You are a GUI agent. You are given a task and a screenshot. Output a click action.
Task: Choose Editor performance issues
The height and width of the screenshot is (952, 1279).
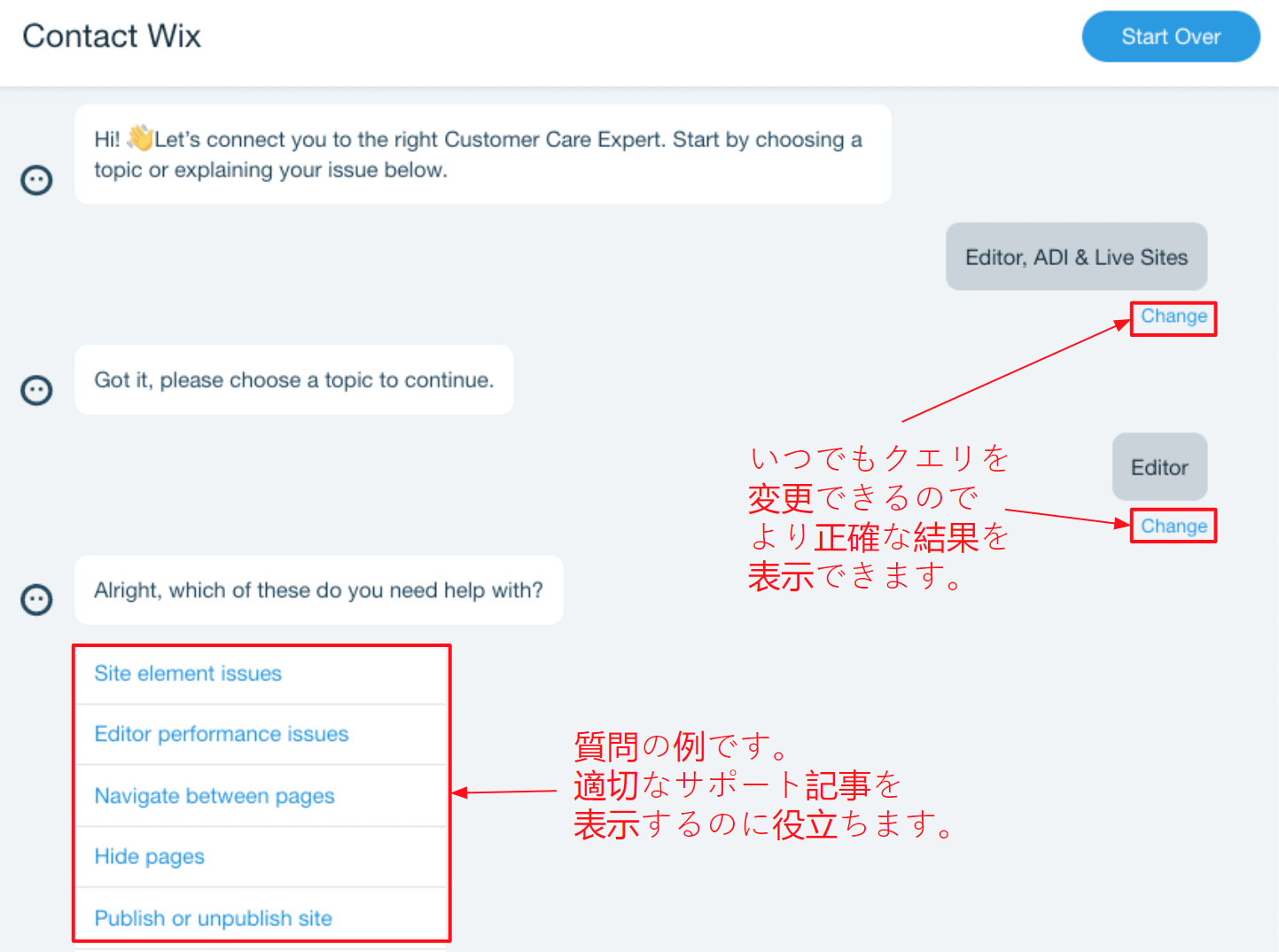(261, 735)
